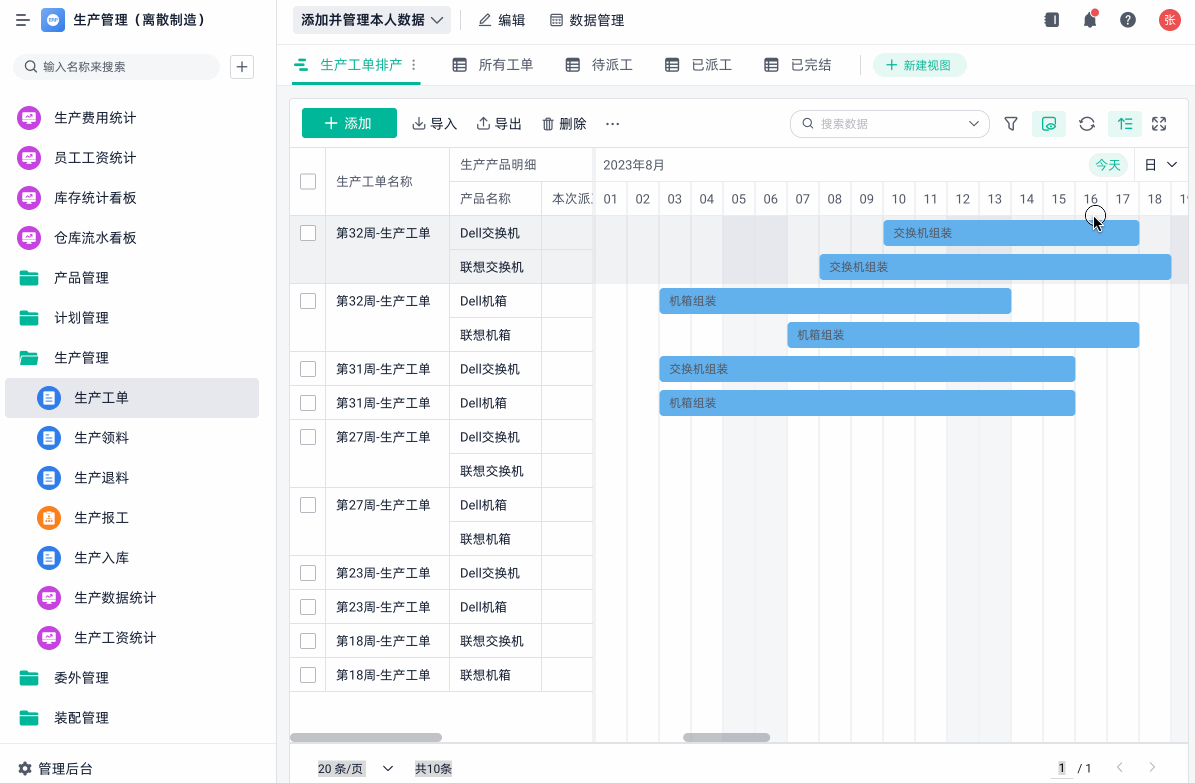Viewport: 1195px width, 783px height.
Task: Toggle the select-all checkbox in table header
Action: pyautogui.click(x=308, y=181)
